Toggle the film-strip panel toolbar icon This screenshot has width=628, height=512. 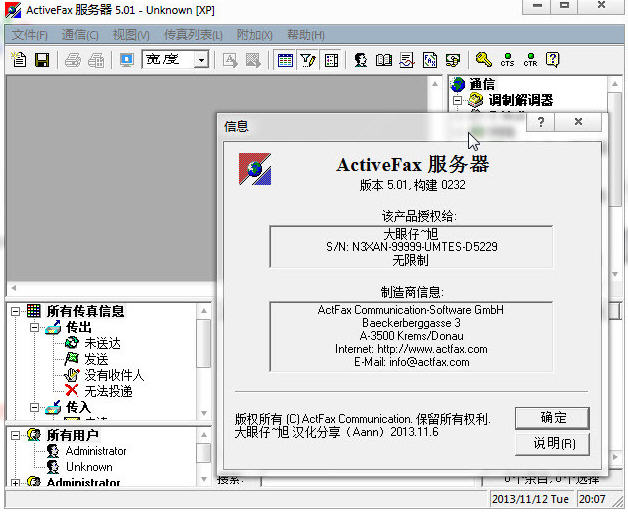(331, 60)
